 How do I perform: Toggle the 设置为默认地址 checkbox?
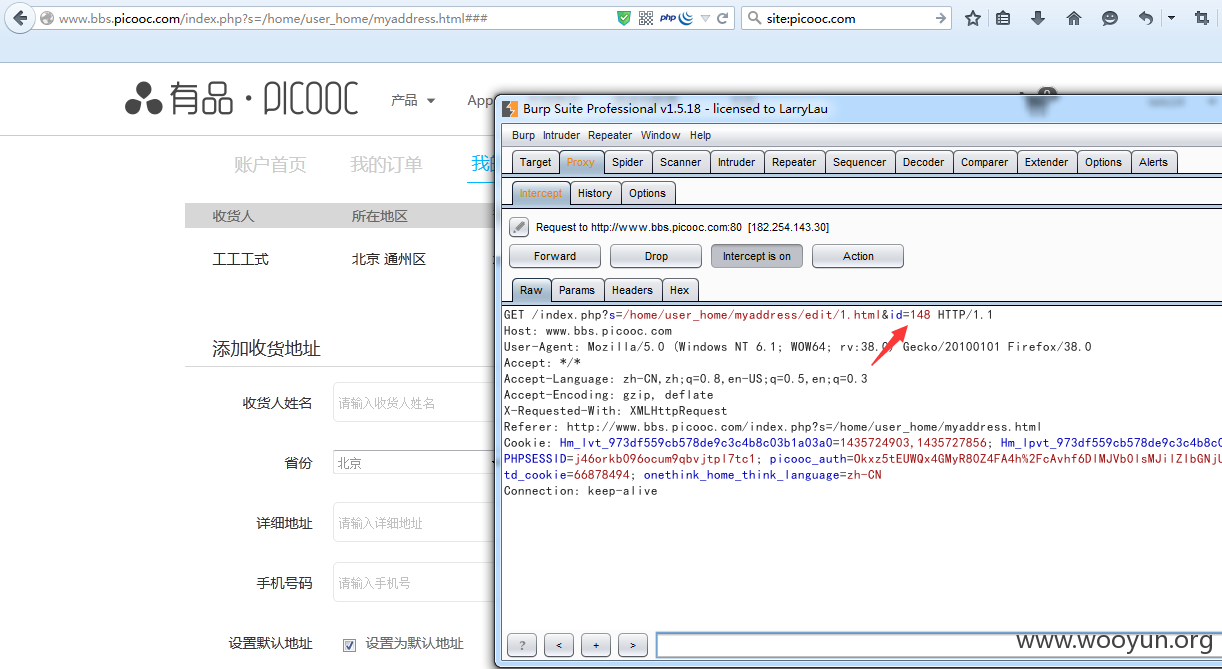(x=349, y=644)
